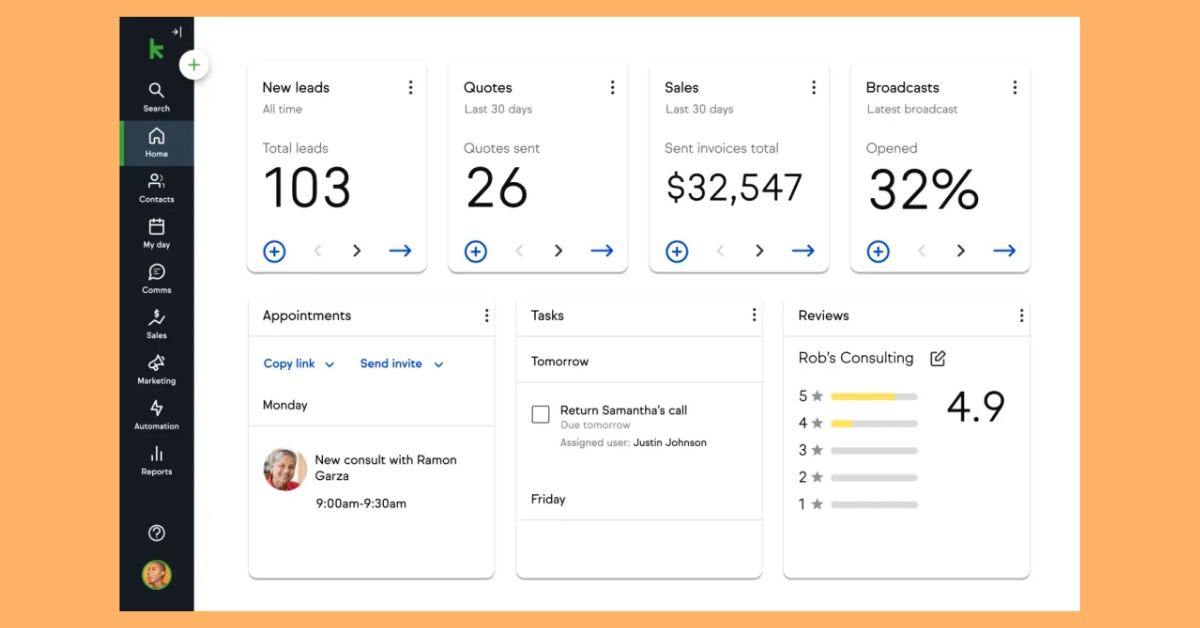The width and height of the screenshot is (1200, 628).
Task: Open New leads card three-dot menu
Action: click(410, 88)
